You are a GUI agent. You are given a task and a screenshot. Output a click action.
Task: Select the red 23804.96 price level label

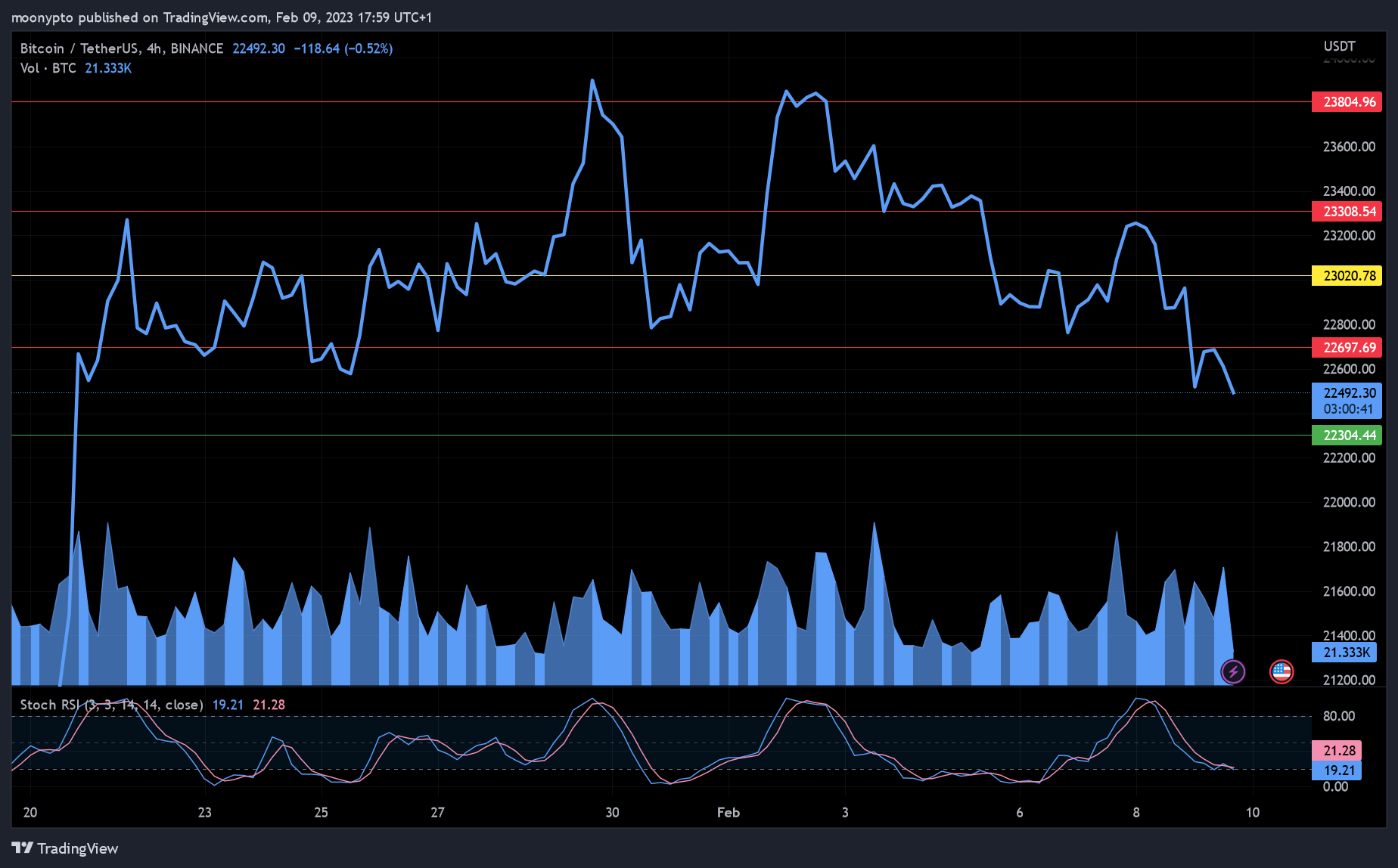tap(1347, 102)
